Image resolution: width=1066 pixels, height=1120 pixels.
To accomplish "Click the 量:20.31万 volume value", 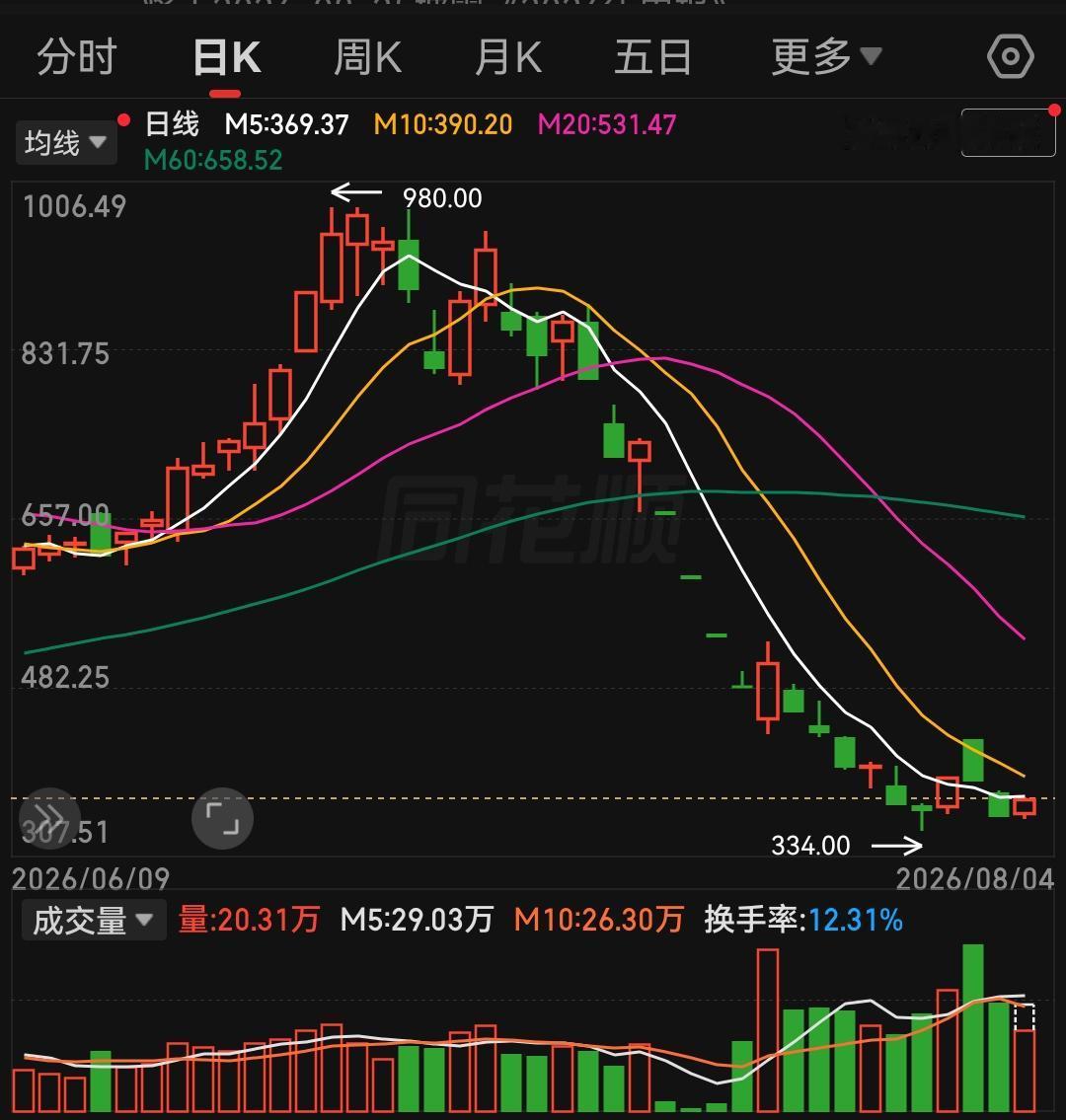I will pyautogui.click(x=249, y=920).
